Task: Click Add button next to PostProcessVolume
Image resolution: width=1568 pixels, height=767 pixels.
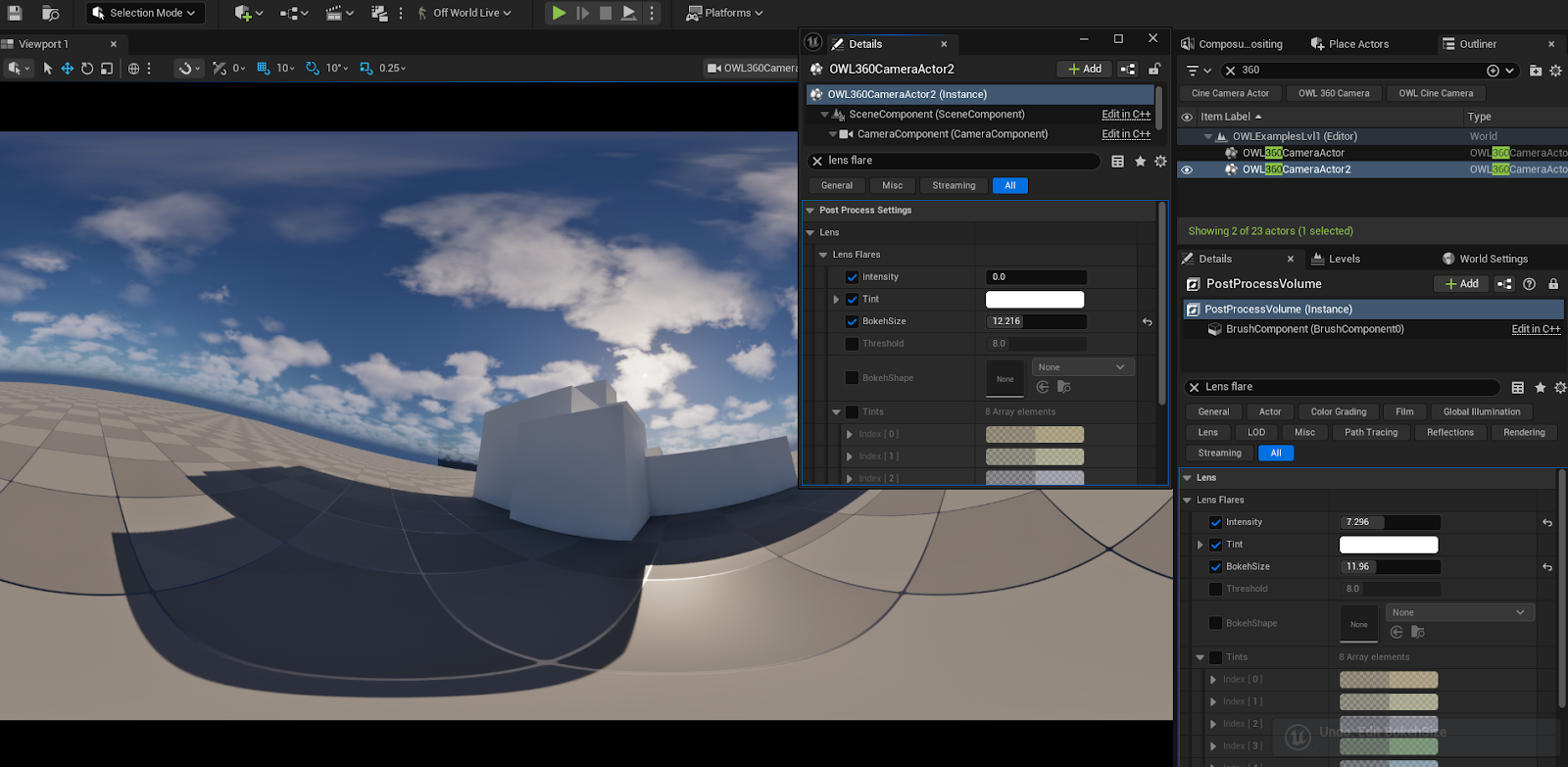Action: [x=1461, y=284]
